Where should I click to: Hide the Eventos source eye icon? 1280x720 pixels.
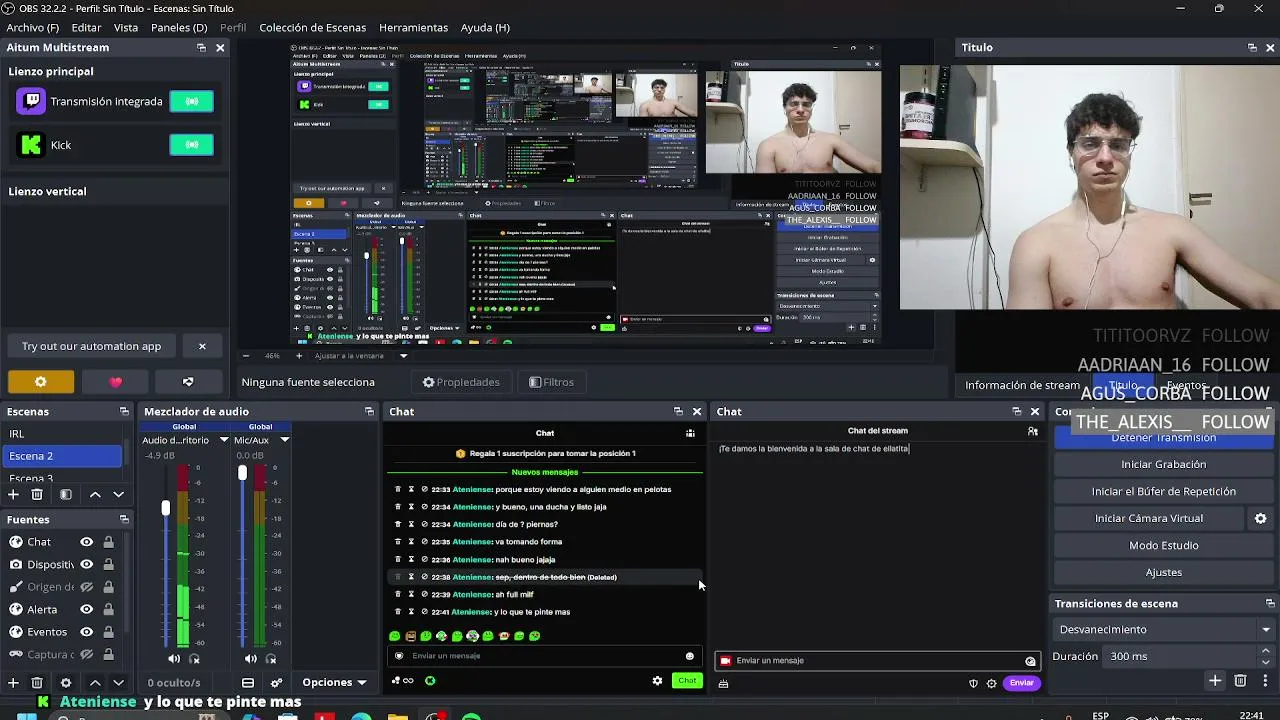tap(87, 632)
